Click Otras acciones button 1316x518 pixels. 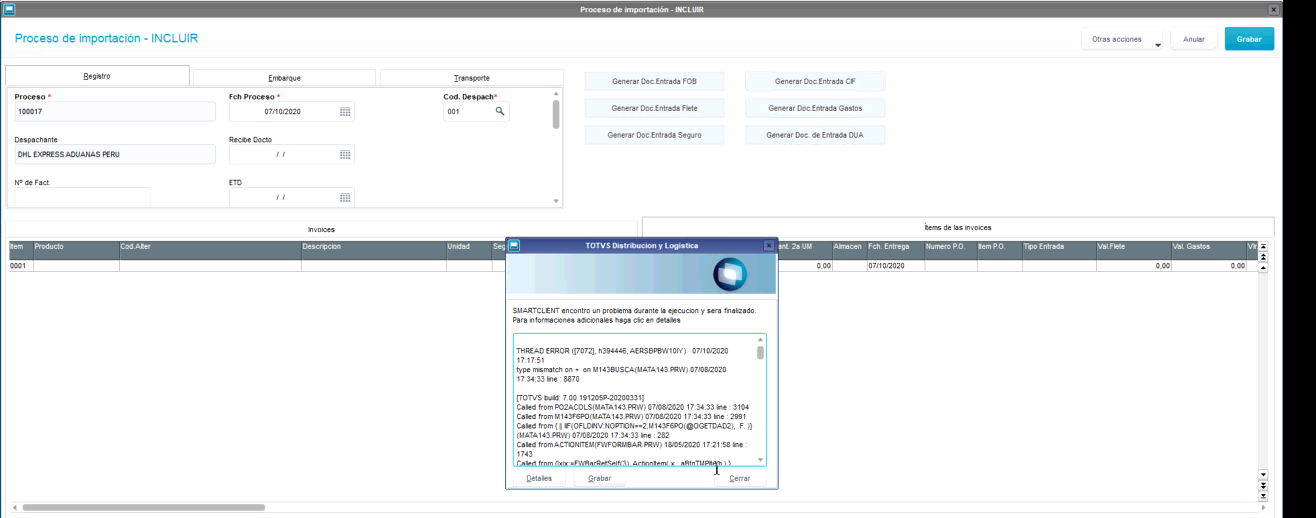point(1122,39)
